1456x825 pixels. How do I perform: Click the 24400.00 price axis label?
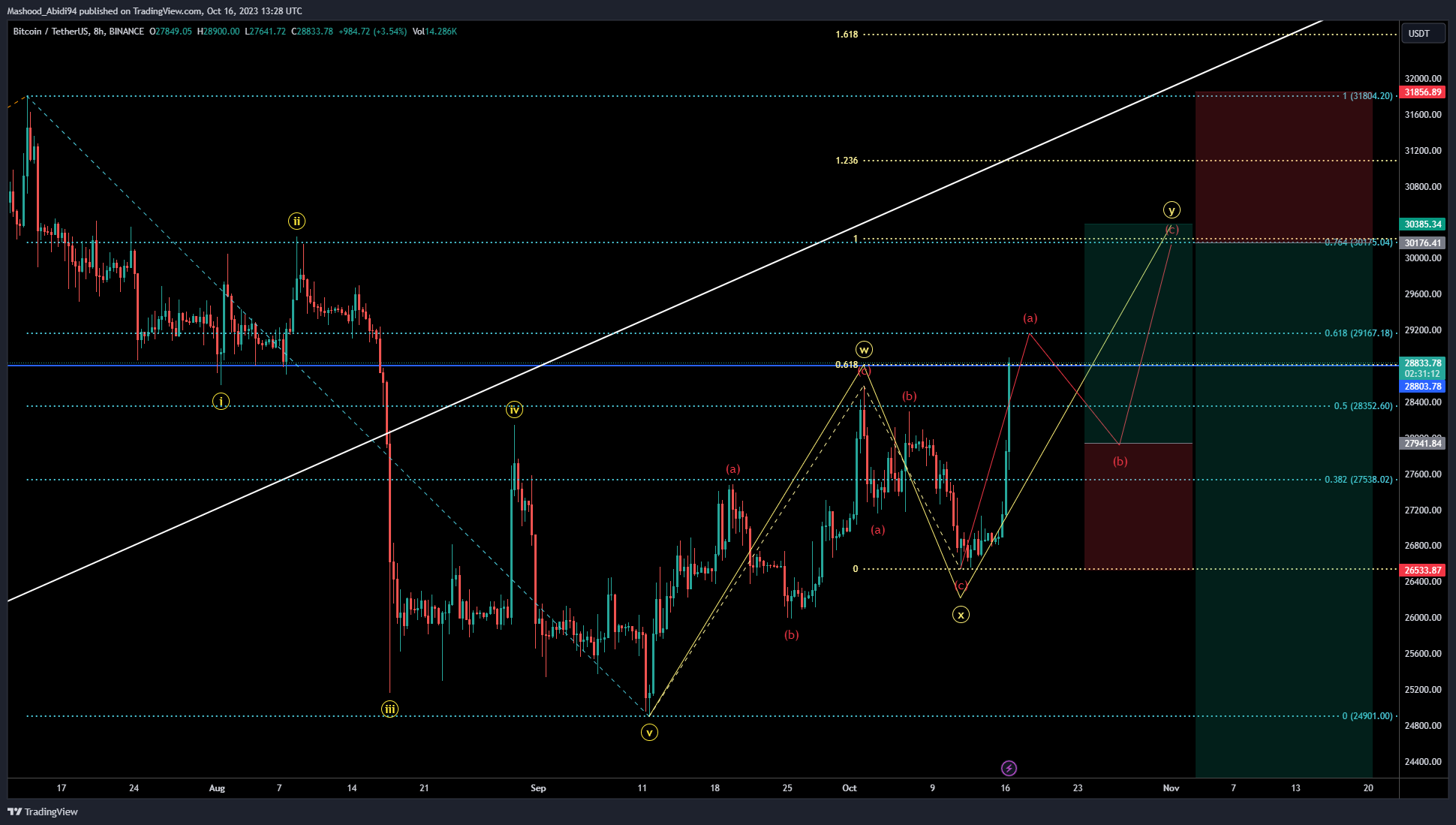tap(1423, 762)
